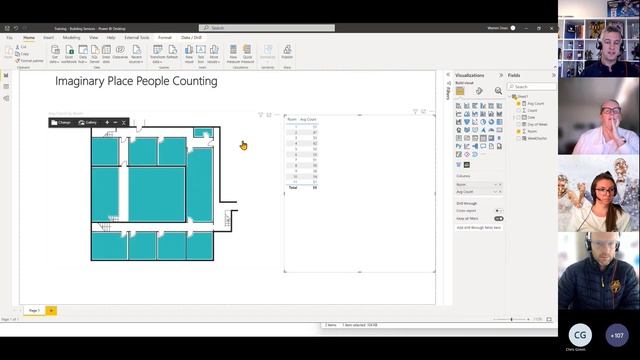Viewport: 640px width, 360px height.
Task: Choose pie chart visualization
Action: (x=483, y=122)
